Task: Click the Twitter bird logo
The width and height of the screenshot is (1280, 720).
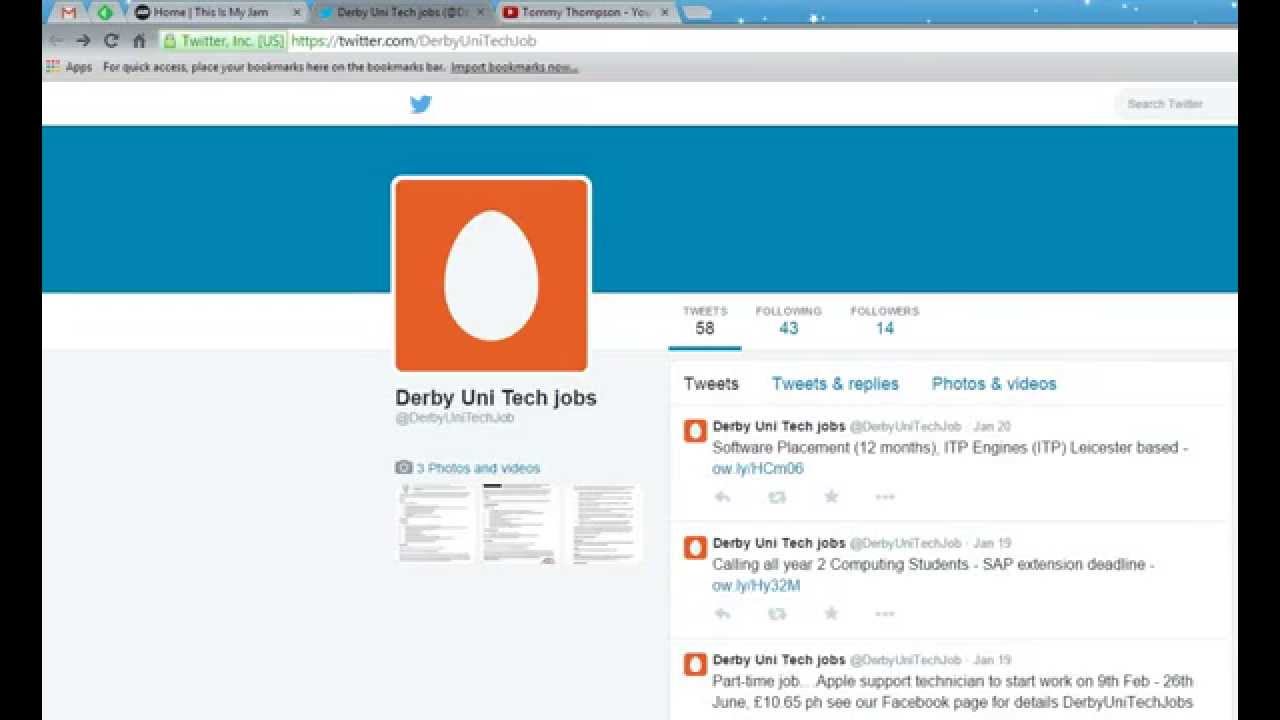Action: tap(421, 104)
